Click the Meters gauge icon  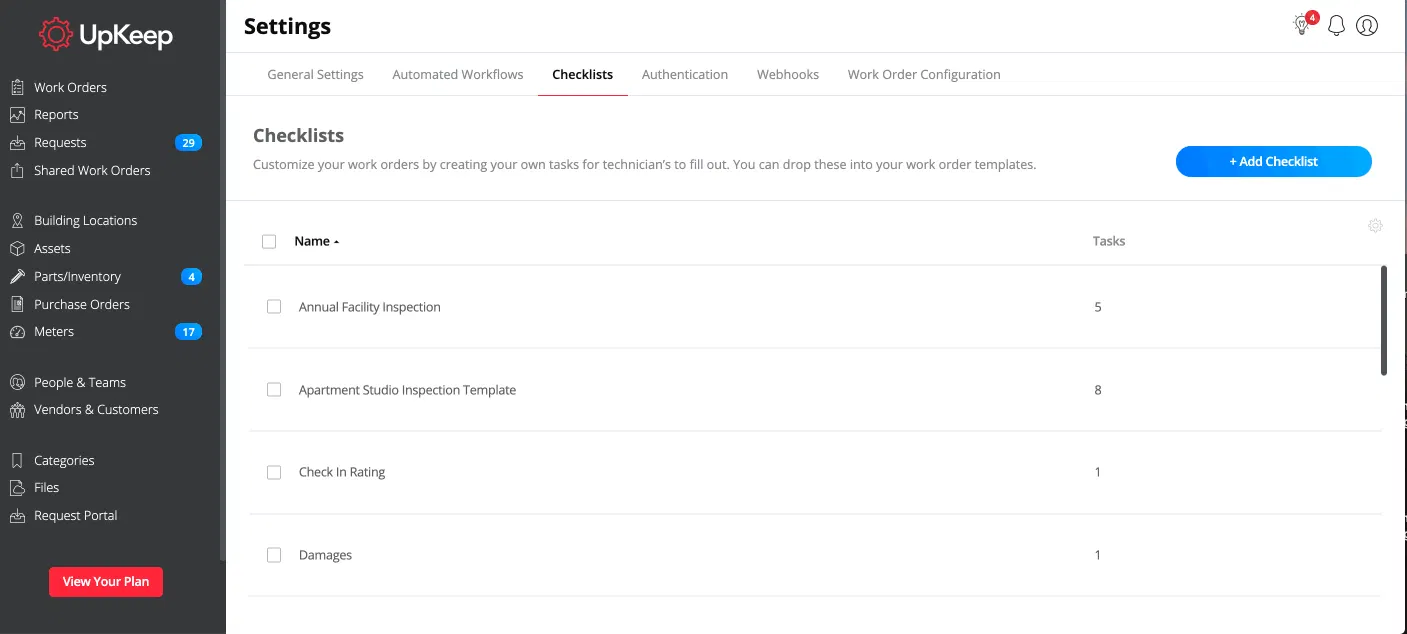pyautogui.click(x=17, y=332)
